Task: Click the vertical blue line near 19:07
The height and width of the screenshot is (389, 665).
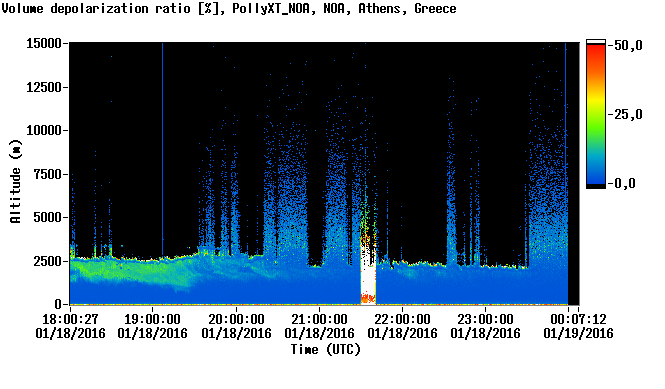Action: point(162,148)
